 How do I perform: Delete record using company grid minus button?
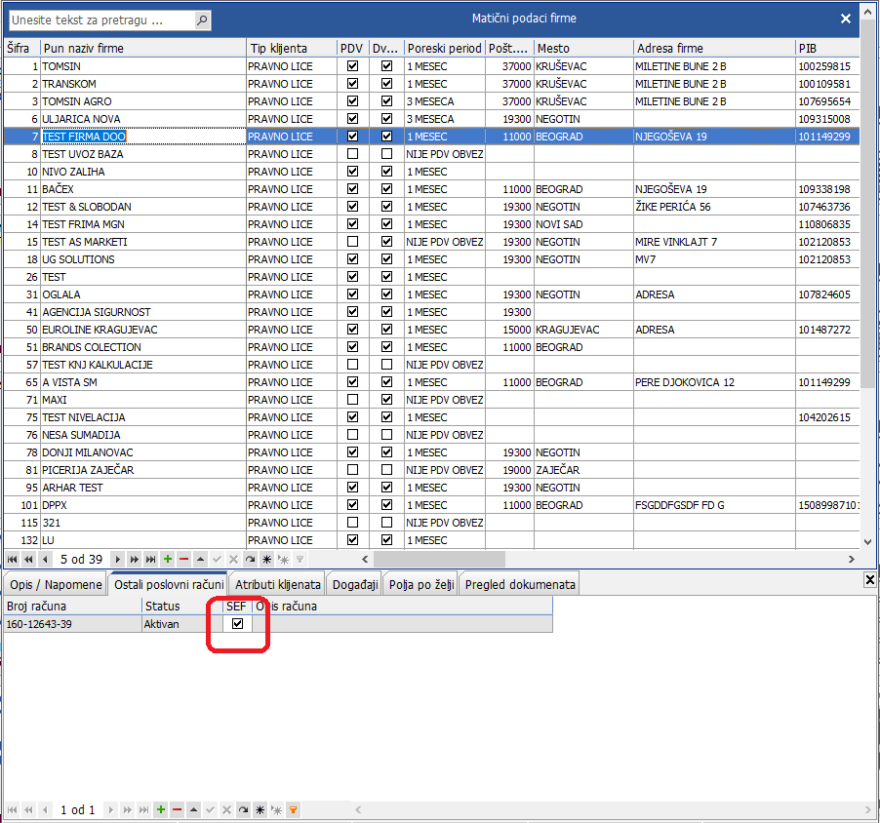[x=183, y=559]
